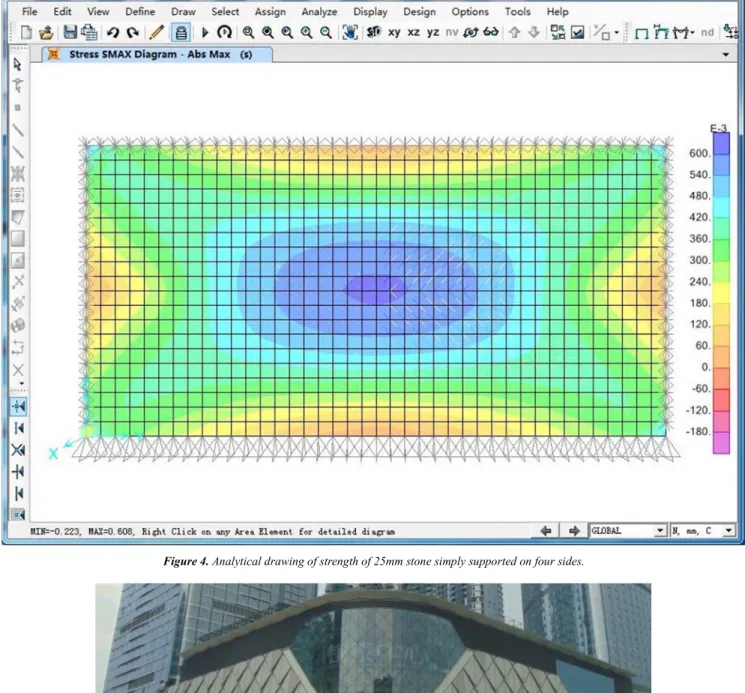Click the building photo below the caption

coord(373,638)
